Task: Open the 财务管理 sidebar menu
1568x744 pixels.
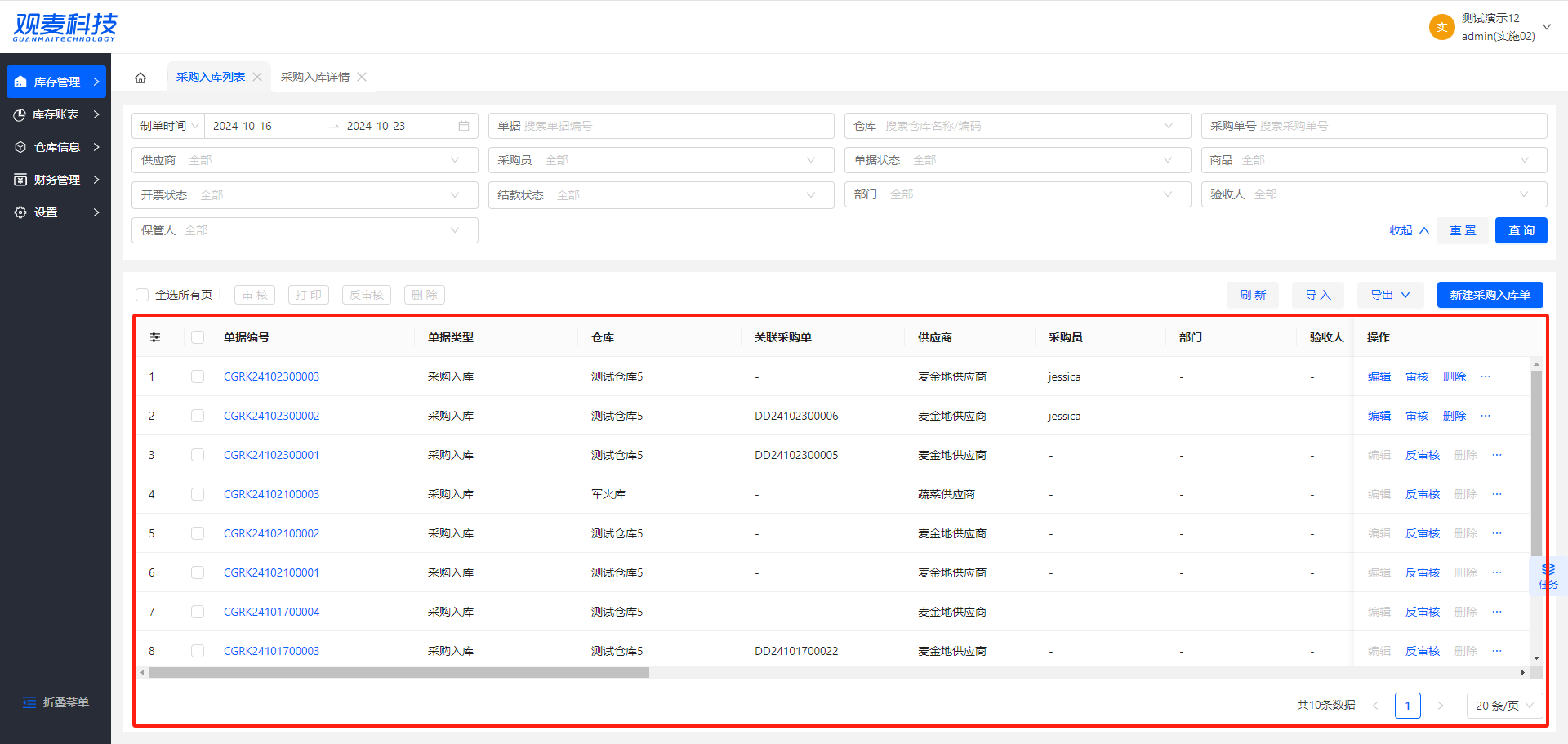Action: [x=56, y=180]
